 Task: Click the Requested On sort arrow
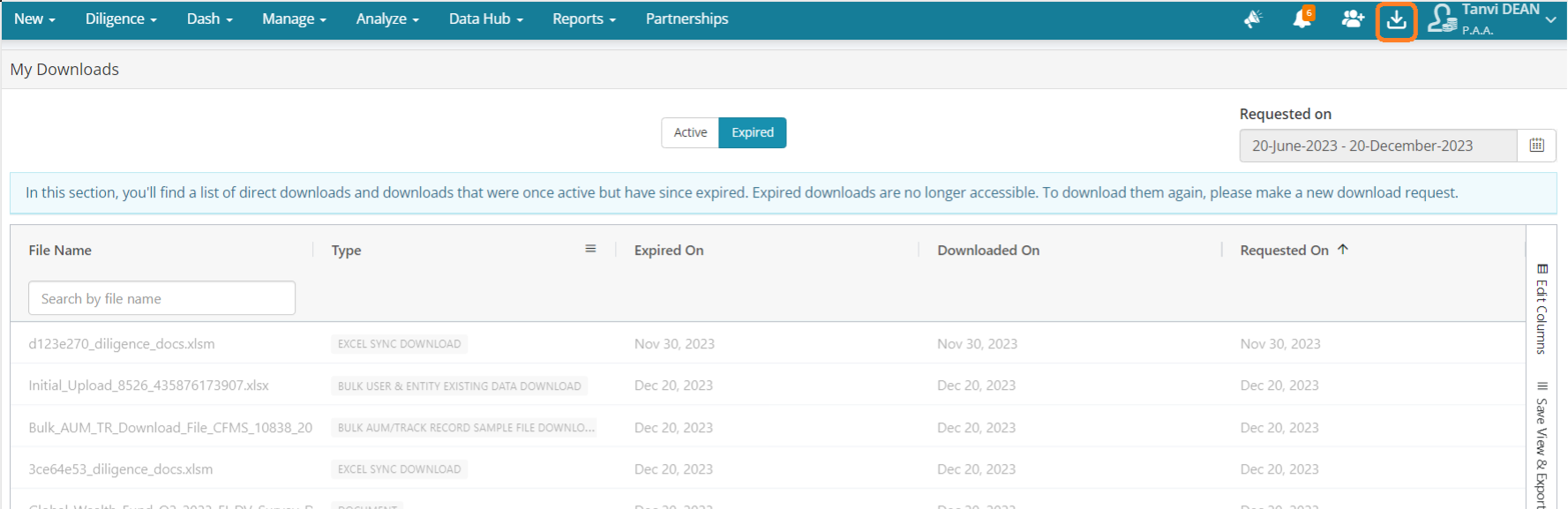(x=1342, y=250)
